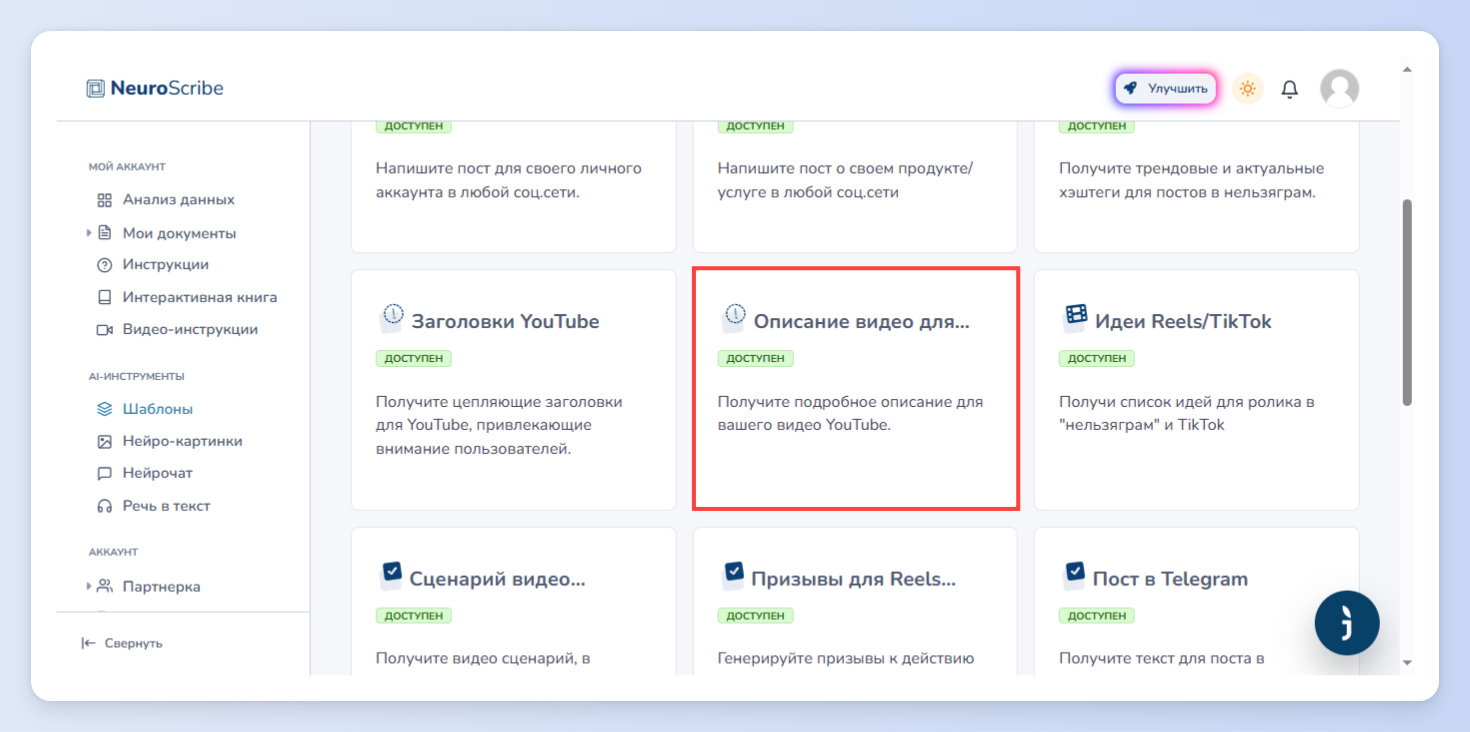Click the Свернуть arrow icon
This screenshot has height=732, width=1470.
tap(88, 643)
